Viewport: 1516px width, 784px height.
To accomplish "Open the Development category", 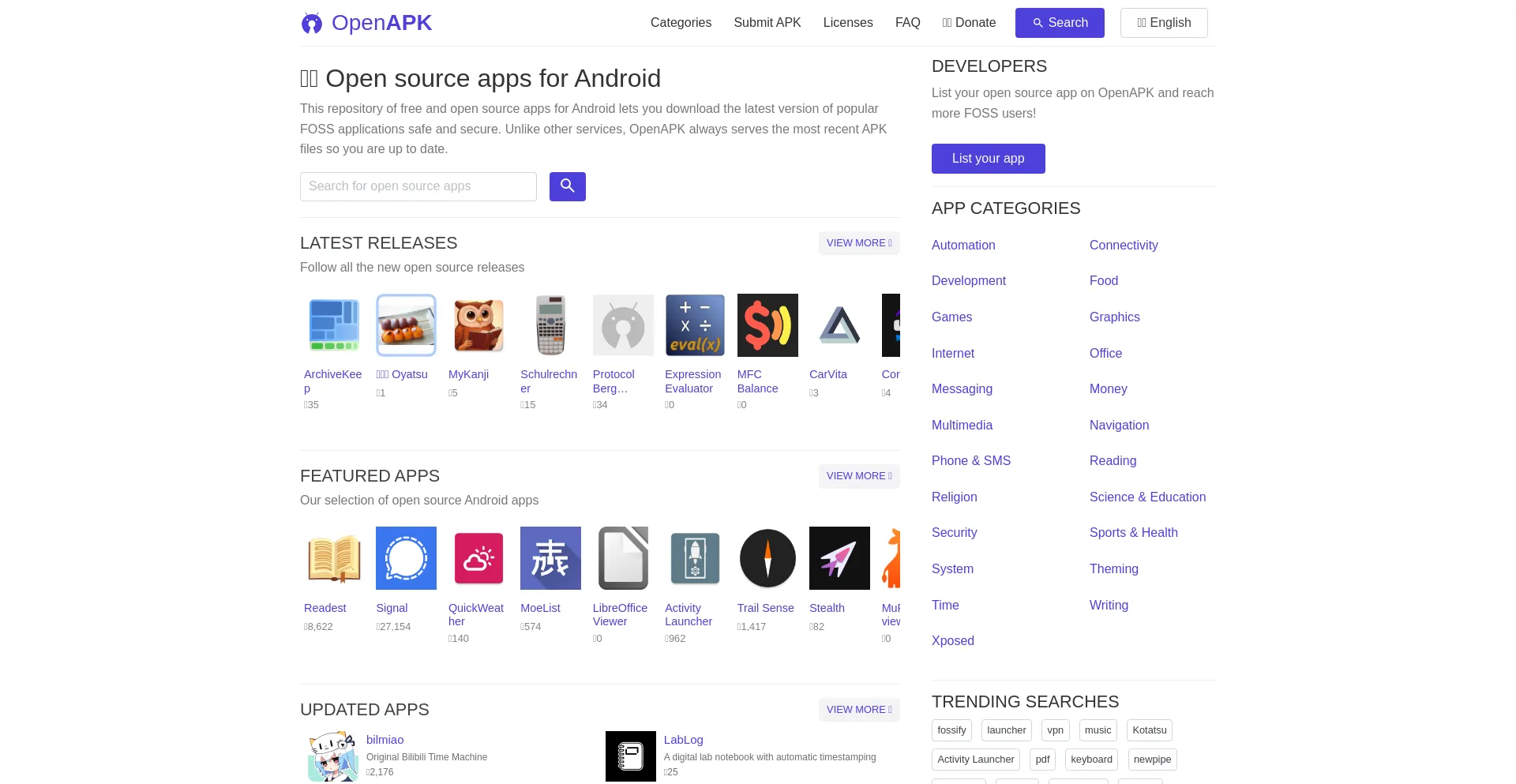I will pos(969,280).
